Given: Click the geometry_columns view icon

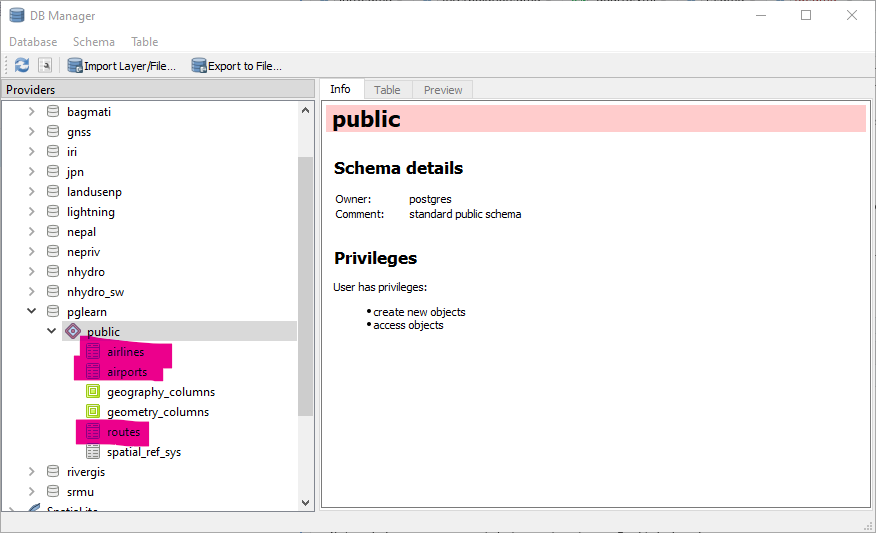Looking at the screenshot, I should pyautogui.click(x=93, y=412).
